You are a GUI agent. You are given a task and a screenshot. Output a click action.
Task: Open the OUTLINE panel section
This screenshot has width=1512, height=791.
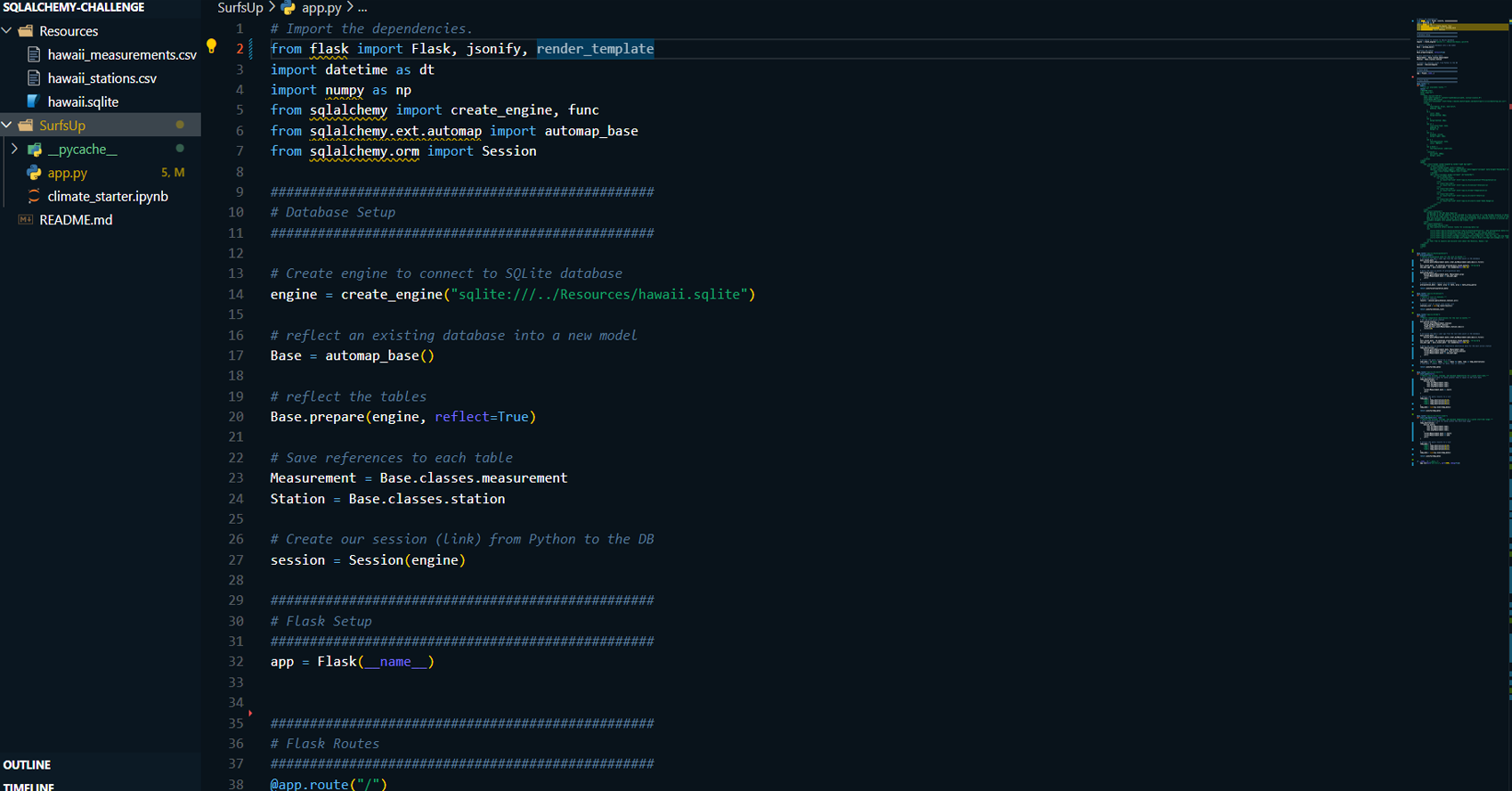pos(28,765)
